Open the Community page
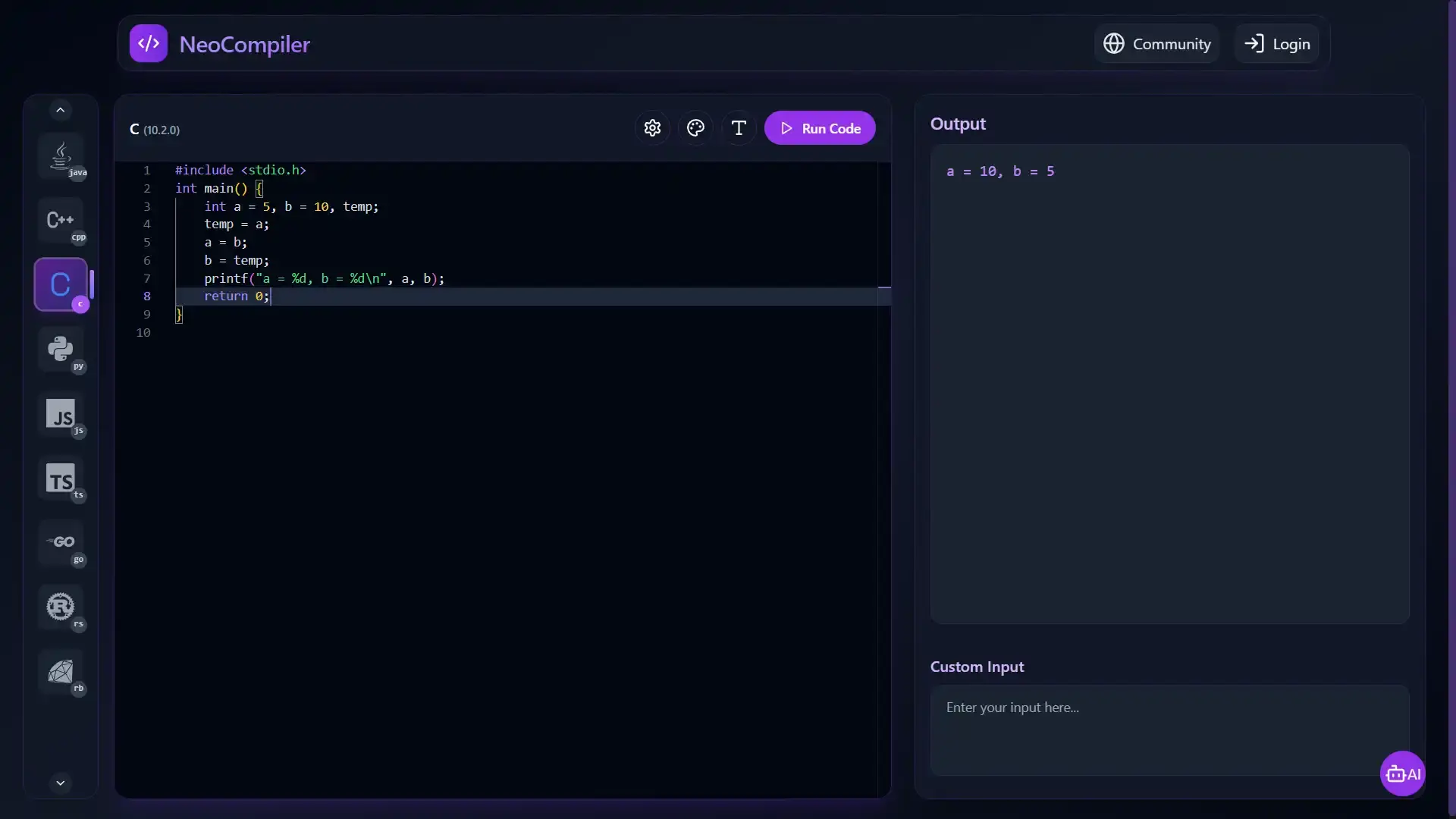This screenshot has height=819, width=1456. coord(1157,43)
